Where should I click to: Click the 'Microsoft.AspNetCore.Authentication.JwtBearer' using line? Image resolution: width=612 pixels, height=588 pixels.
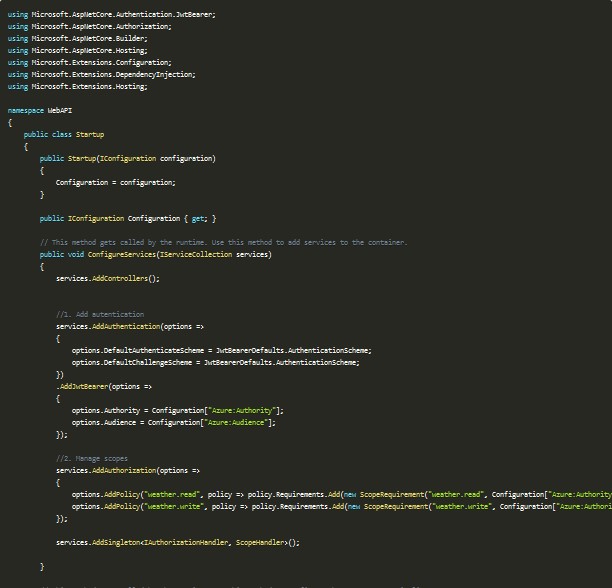coord(112,14)
